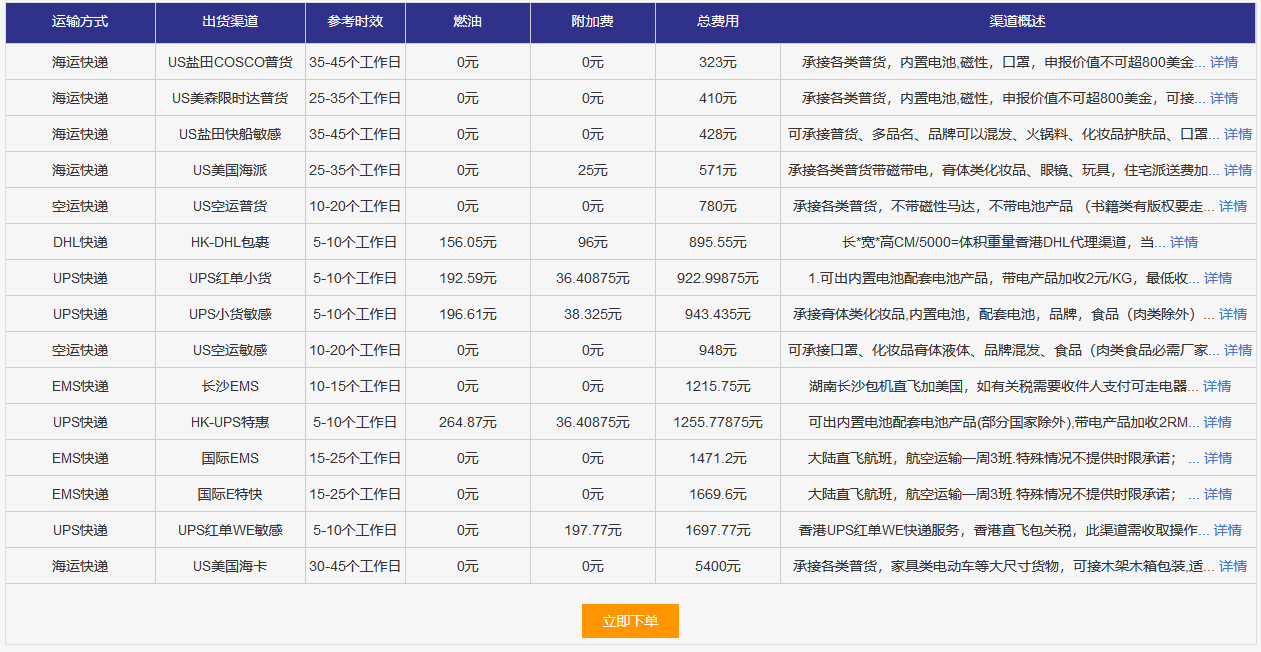The height and width of the screenshot is (652, 1261).
Task: Select the 长沙EMS channel cell
Action: (230, 386)
